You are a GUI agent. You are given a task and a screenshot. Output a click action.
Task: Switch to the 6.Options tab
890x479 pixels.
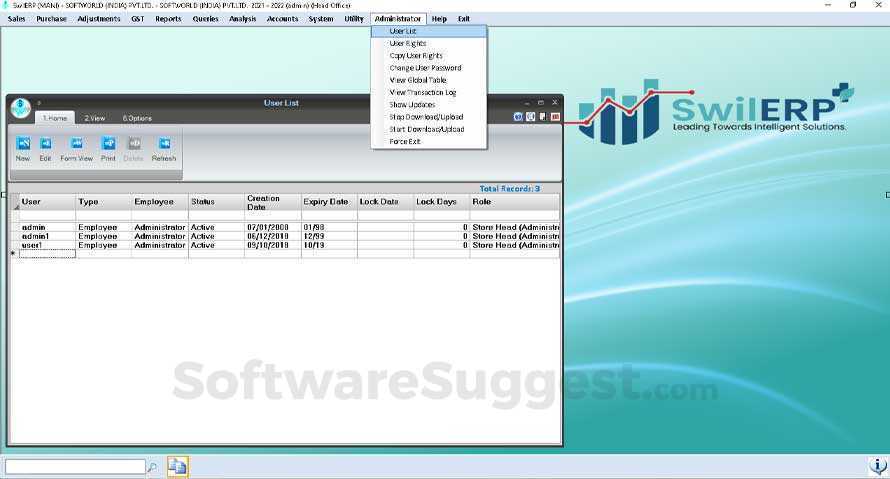click(137, 118)
